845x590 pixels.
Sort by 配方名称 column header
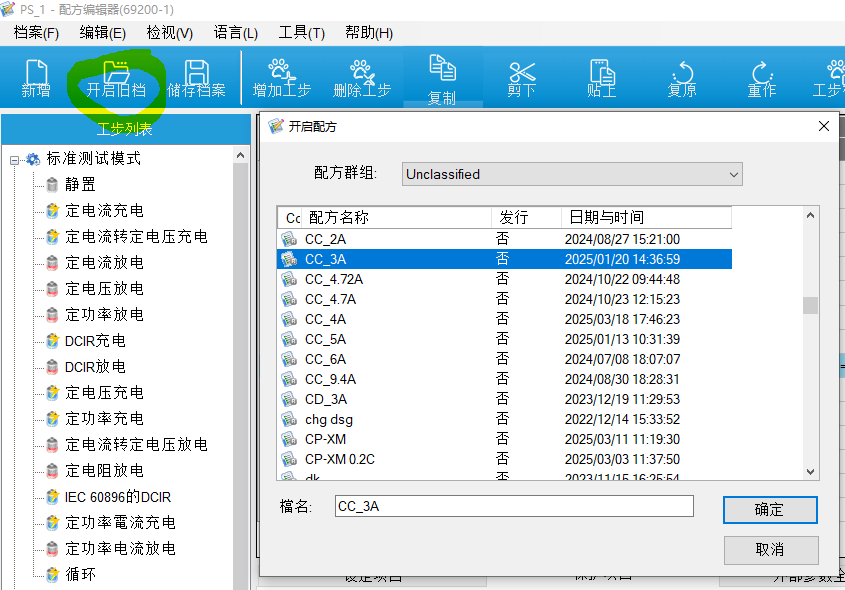click(x=396, y=217)
